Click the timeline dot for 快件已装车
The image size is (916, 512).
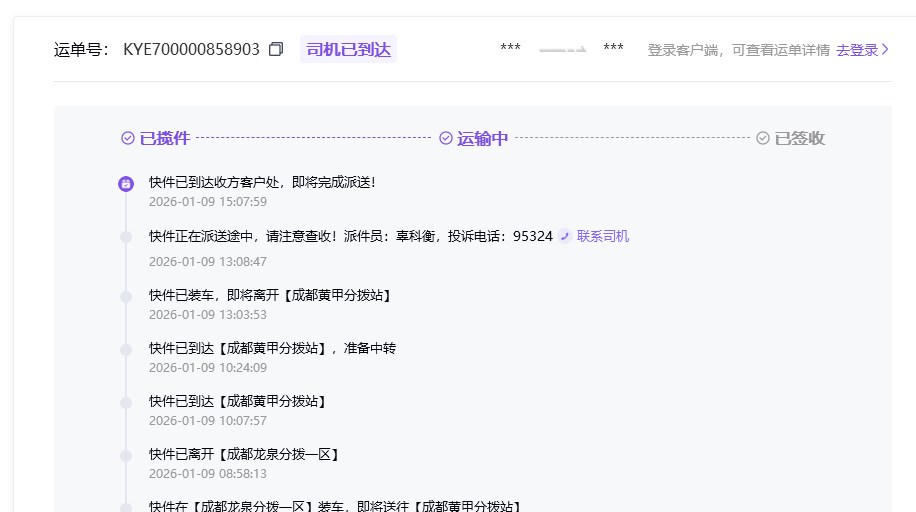126,297
